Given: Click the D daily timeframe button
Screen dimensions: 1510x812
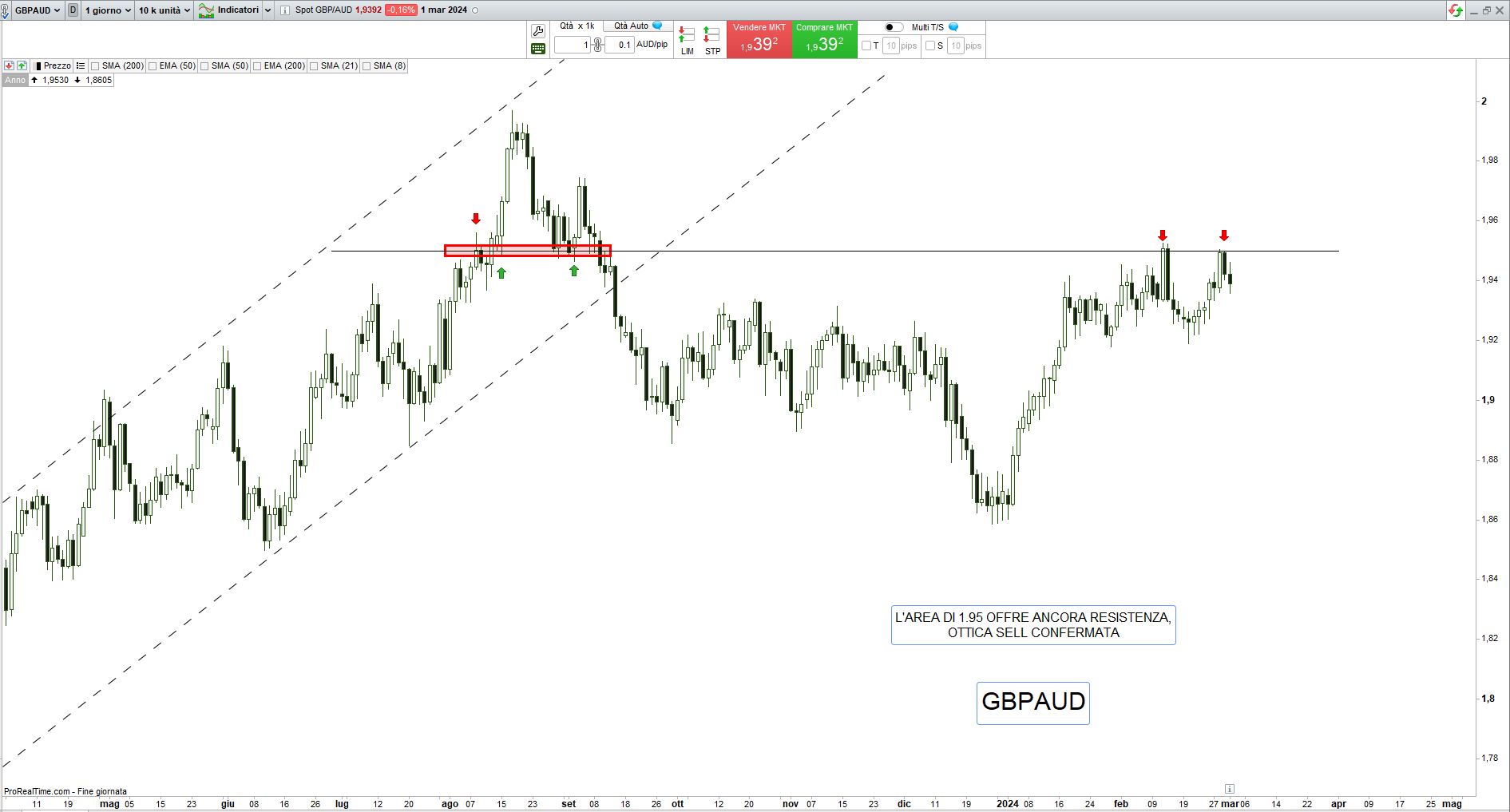Looking at the screenshot, I should click(73, 10).
